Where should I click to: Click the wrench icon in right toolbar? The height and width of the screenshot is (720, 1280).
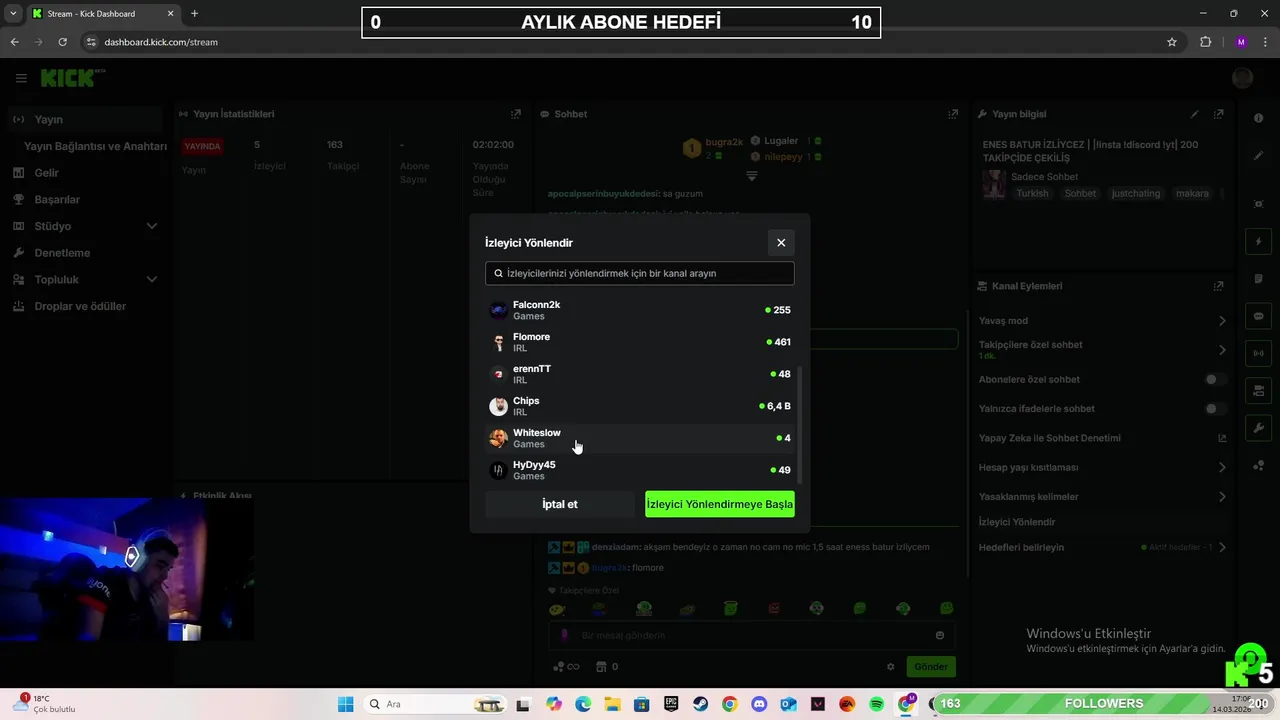pyautogui.click(x=1258, y=428)
